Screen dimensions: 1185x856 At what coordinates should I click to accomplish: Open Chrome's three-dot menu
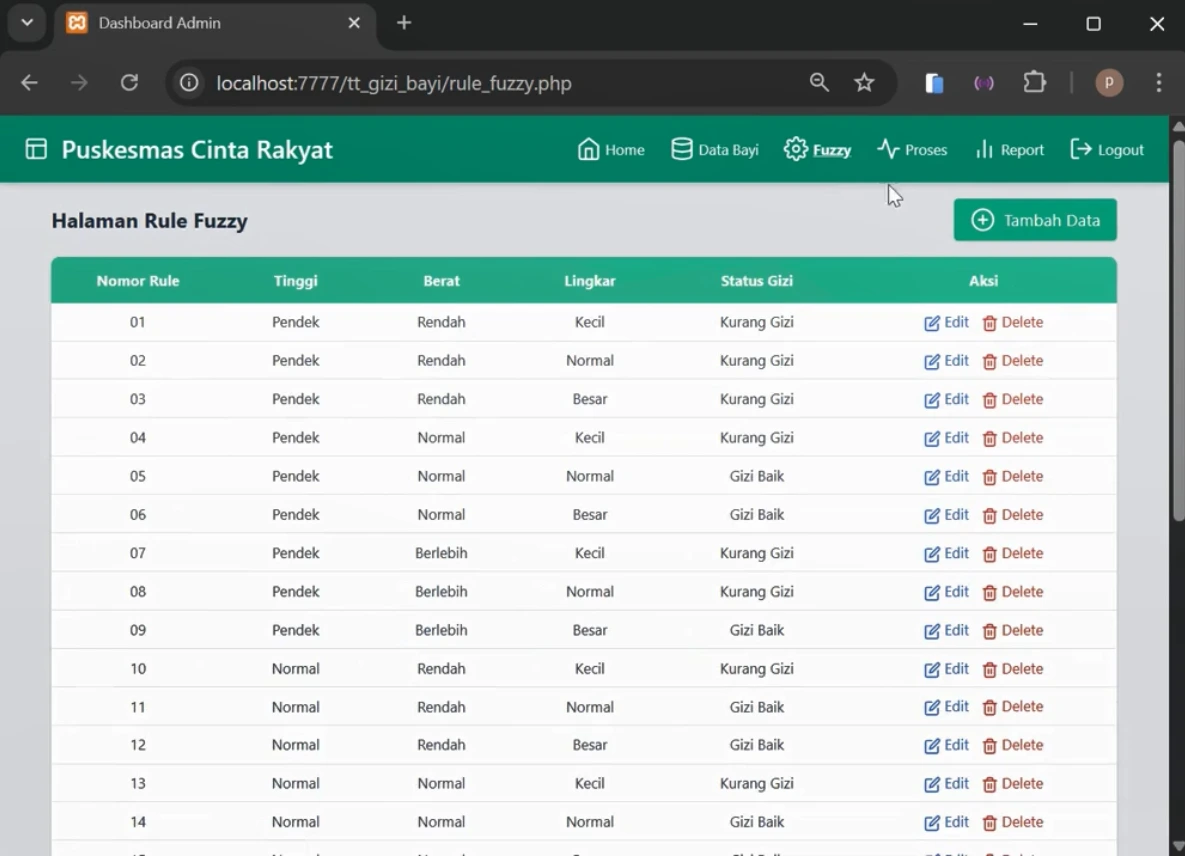[x=1159, y=83]
